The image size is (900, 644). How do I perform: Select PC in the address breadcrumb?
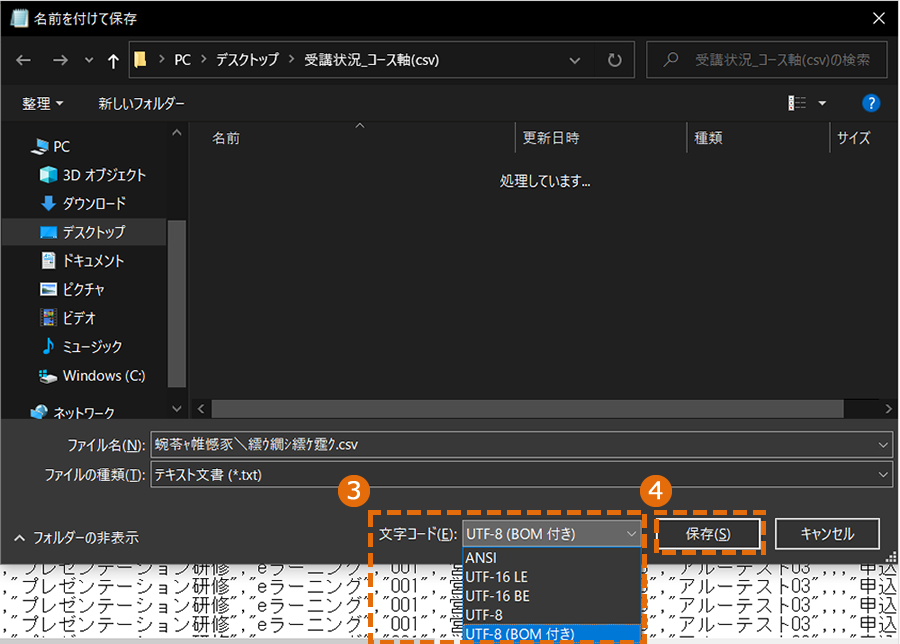tap(183, 60)
